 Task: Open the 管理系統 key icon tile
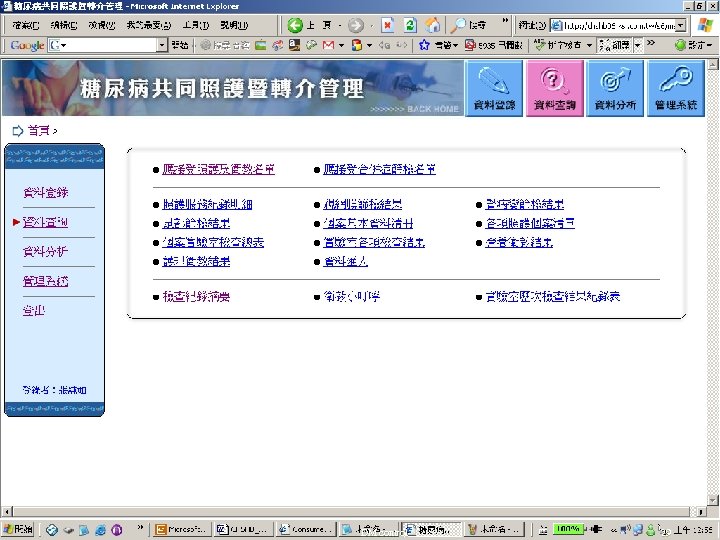coord(676,89)
